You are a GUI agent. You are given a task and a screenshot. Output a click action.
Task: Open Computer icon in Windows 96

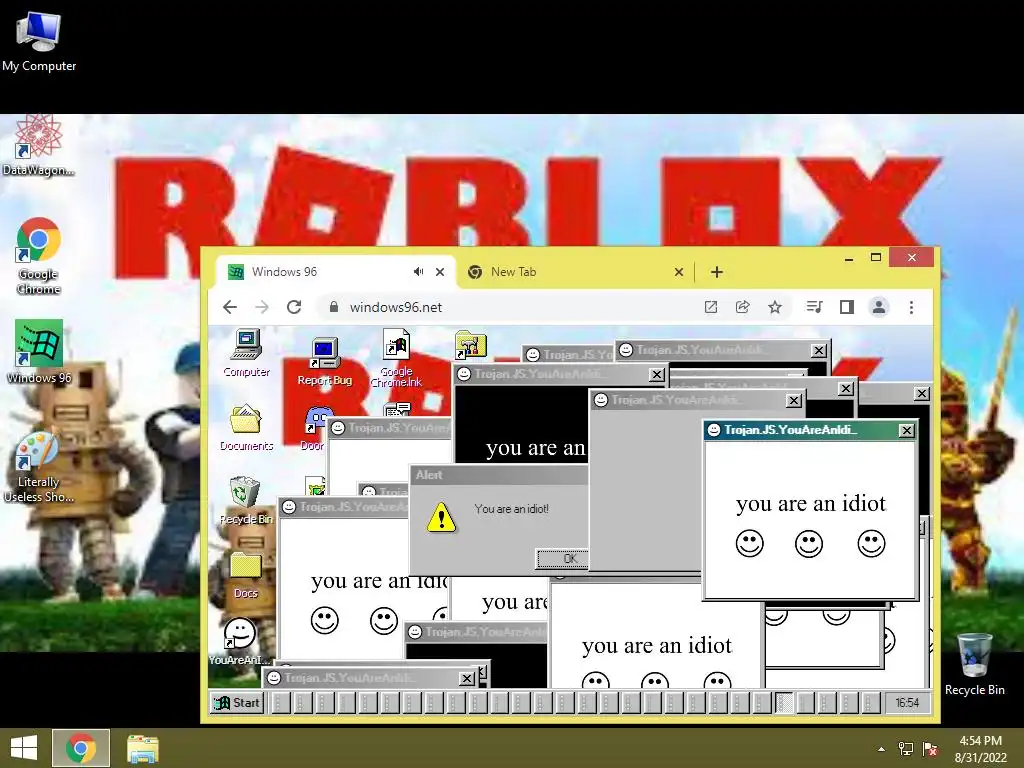pyautogui.click(x=246, y=353)
